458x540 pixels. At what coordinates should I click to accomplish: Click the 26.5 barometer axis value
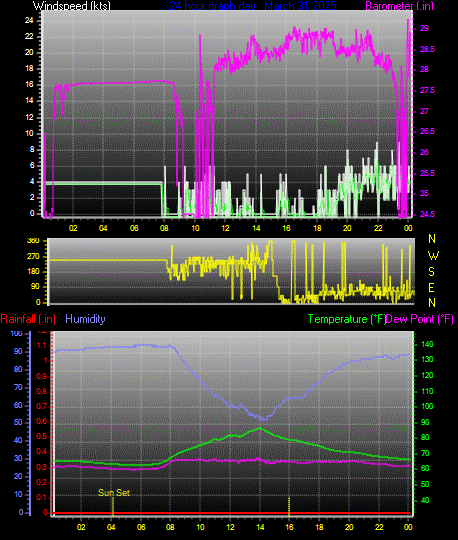[427, 132]
